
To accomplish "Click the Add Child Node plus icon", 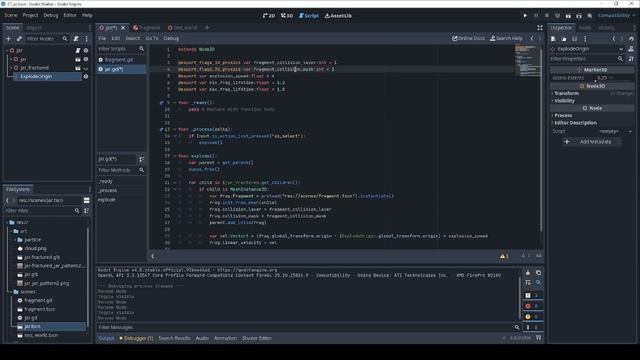I will (x=9, y=39).
